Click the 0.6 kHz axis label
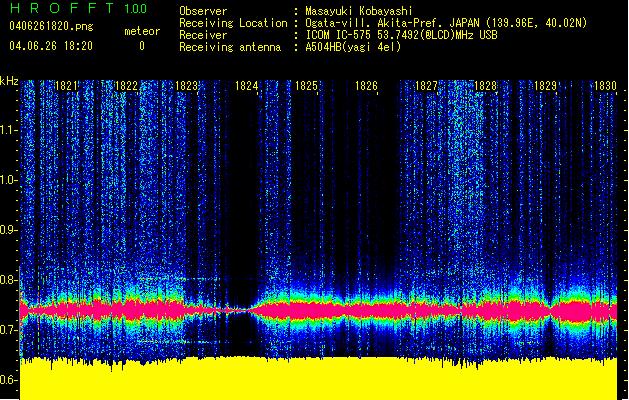629x400 pixels. pos(8,380)
